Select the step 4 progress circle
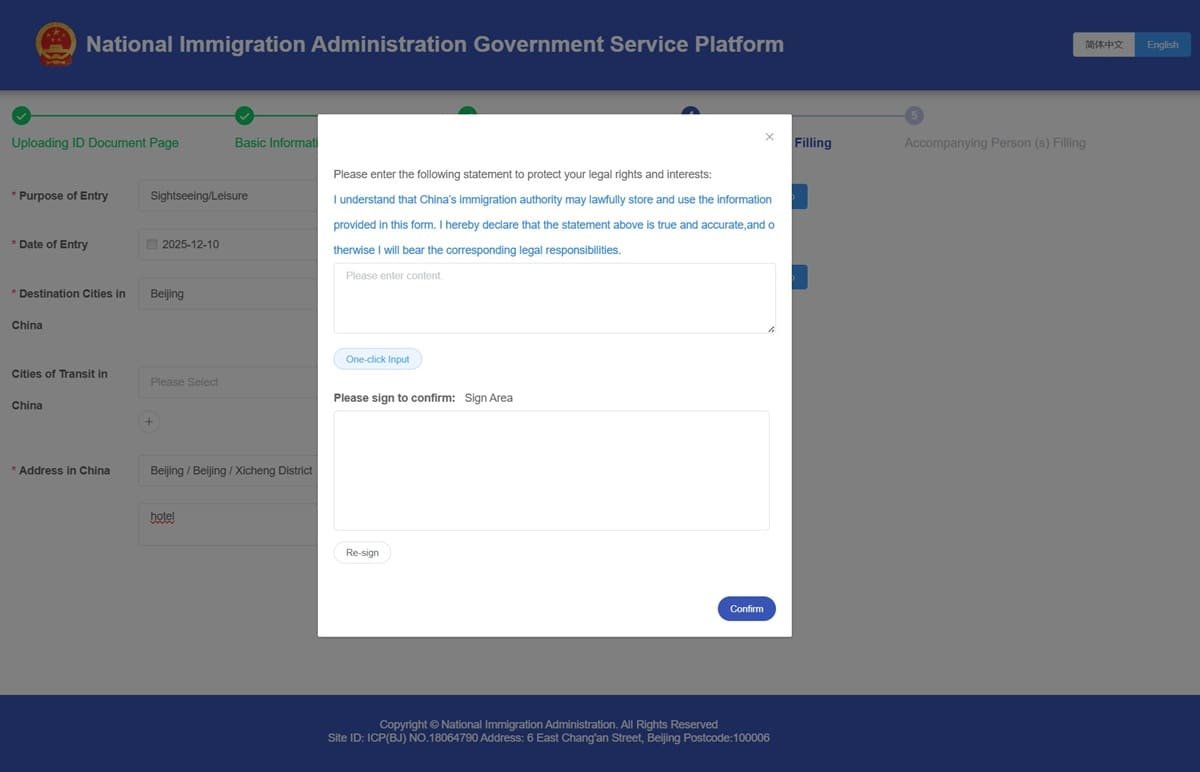Image resolution: width=1200 pixels, height=772 pixels. click(x=689, y=114)
